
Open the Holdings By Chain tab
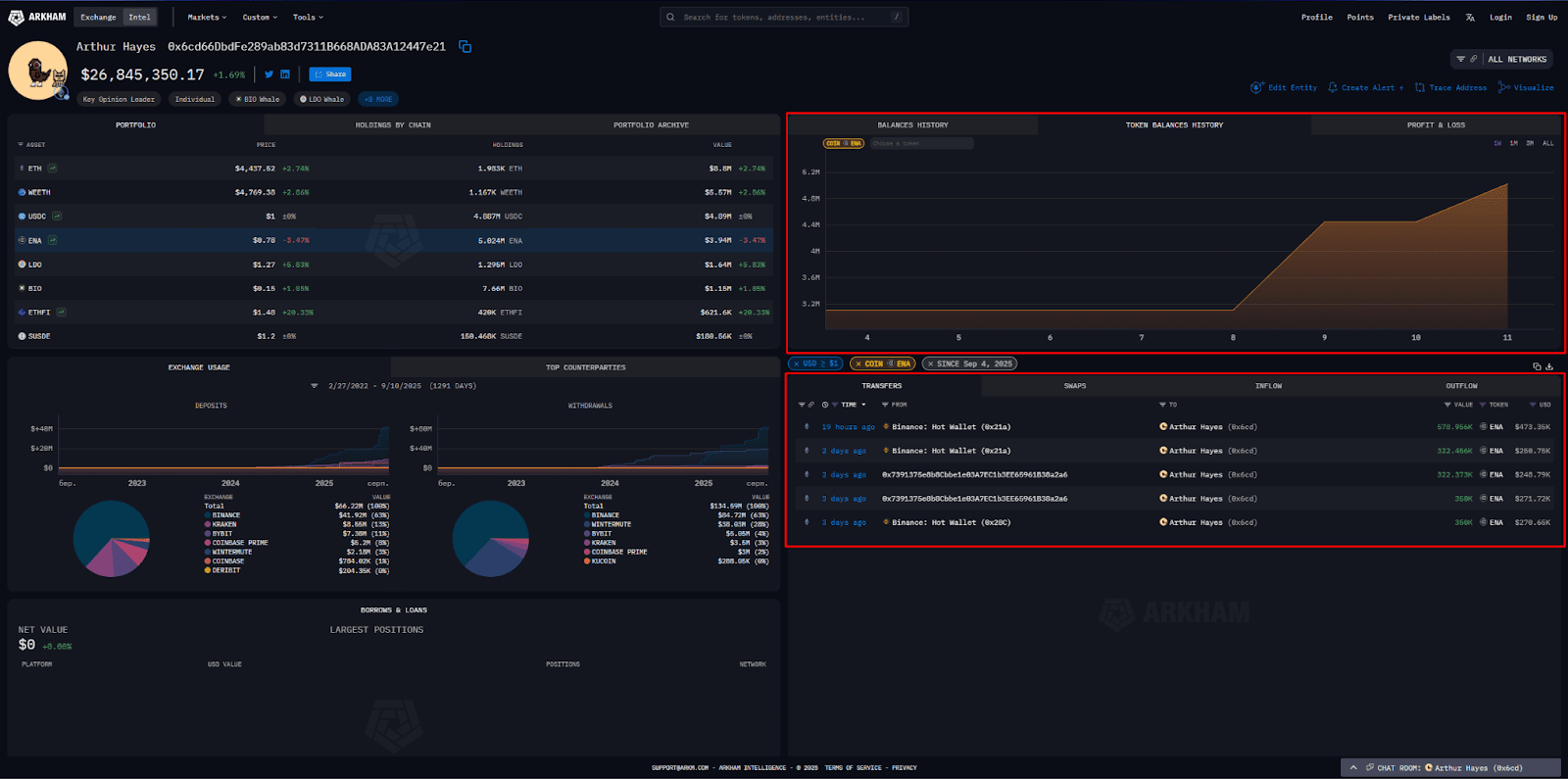(x=393, y=125)
